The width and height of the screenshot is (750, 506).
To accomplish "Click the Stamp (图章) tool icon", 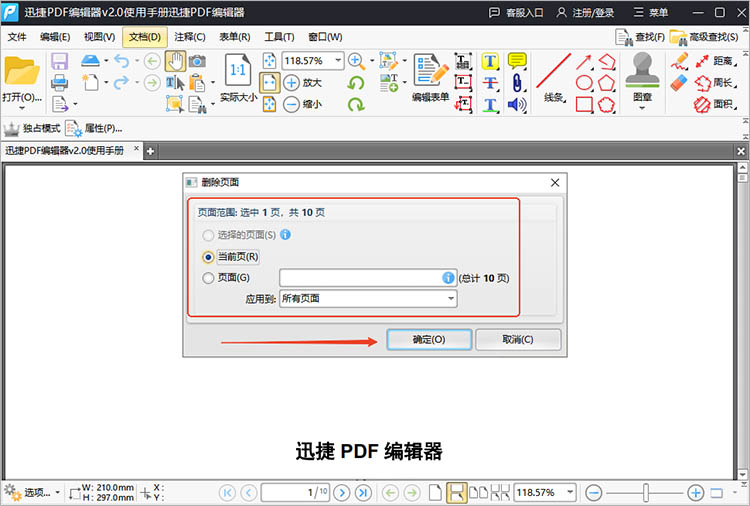I will coord(642,71).
